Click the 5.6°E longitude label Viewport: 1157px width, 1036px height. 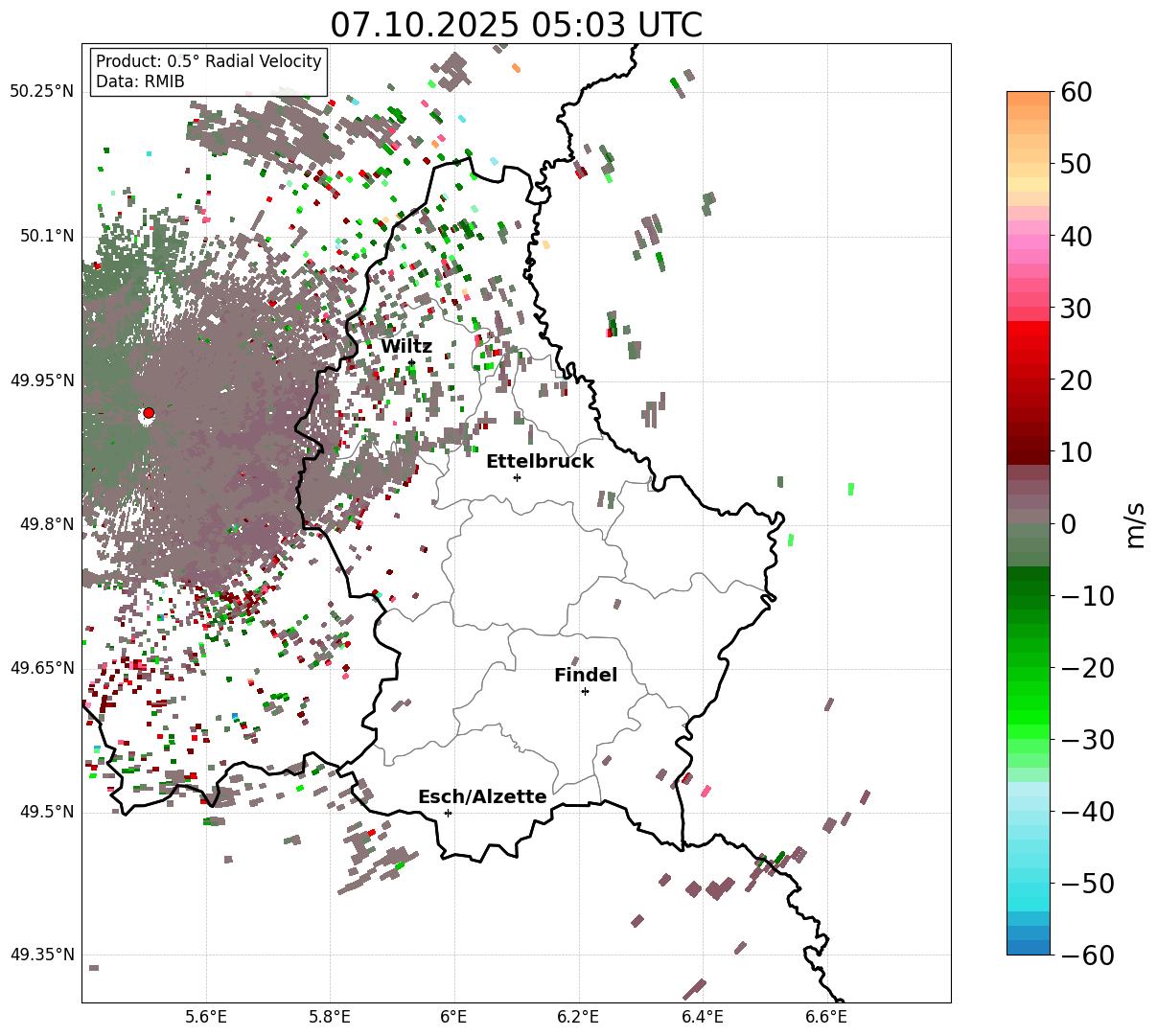point(206,1017)
